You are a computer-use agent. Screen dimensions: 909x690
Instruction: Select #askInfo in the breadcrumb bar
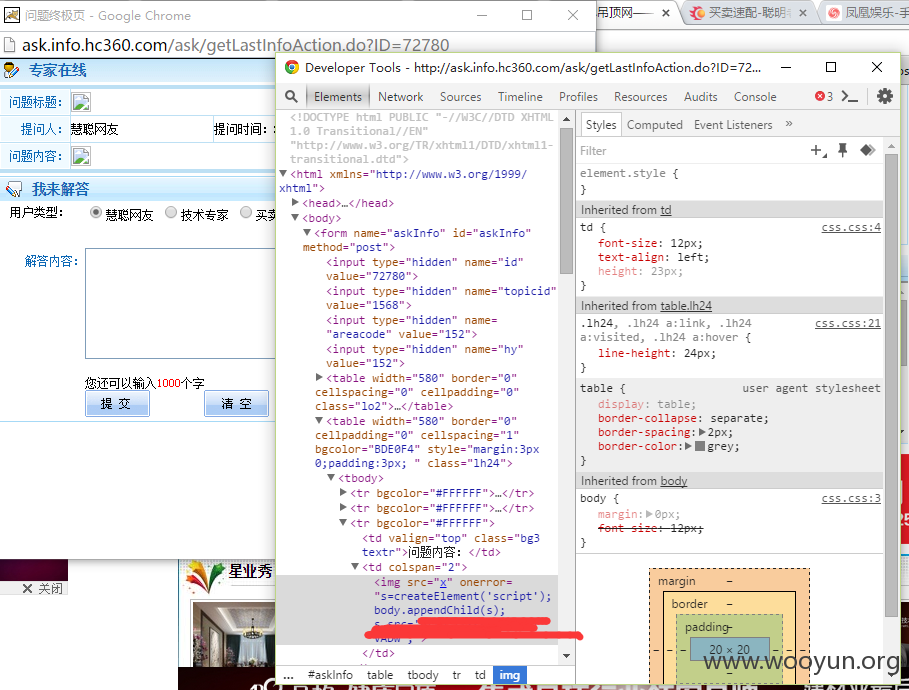(x=330, y=675)
